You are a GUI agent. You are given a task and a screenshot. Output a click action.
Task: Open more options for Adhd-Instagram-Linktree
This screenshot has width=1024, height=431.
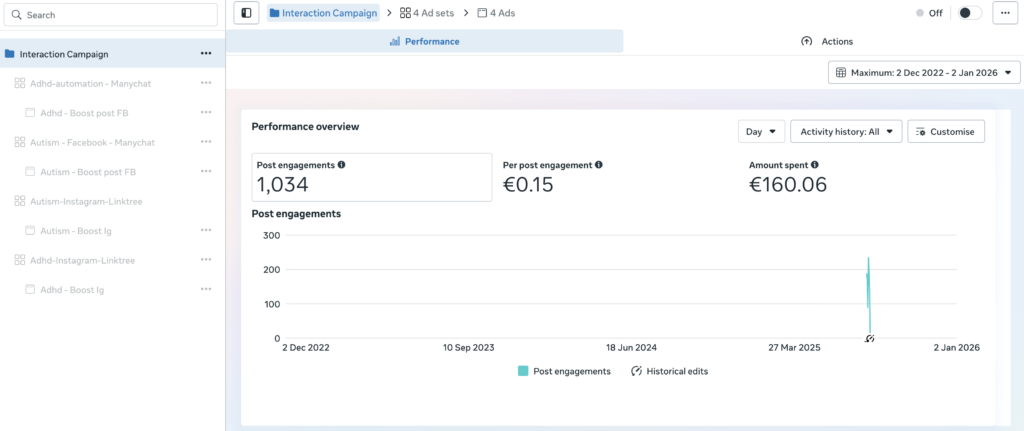click(206, 259)
